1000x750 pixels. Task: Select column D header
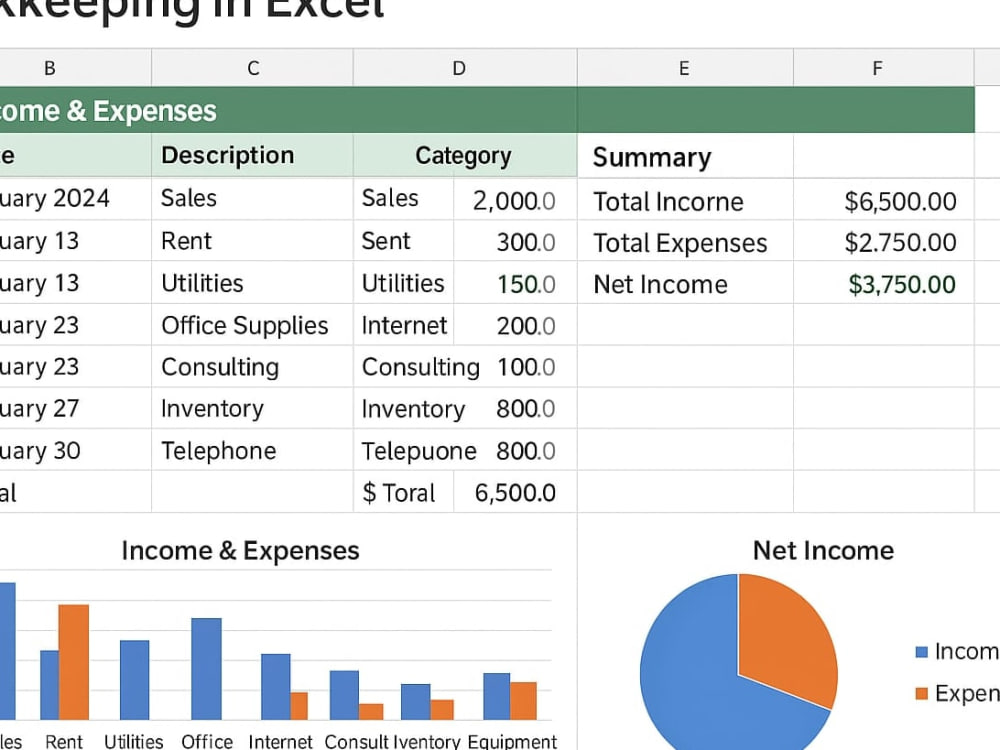click(465, 68)
